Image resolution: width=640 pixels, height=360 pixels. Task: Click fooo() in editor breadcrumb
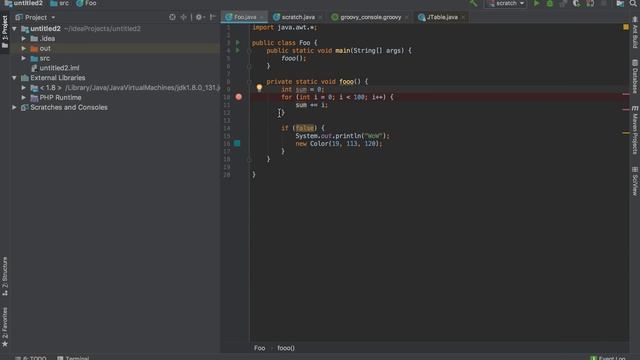pyautogui.click(x=286, y=348)
